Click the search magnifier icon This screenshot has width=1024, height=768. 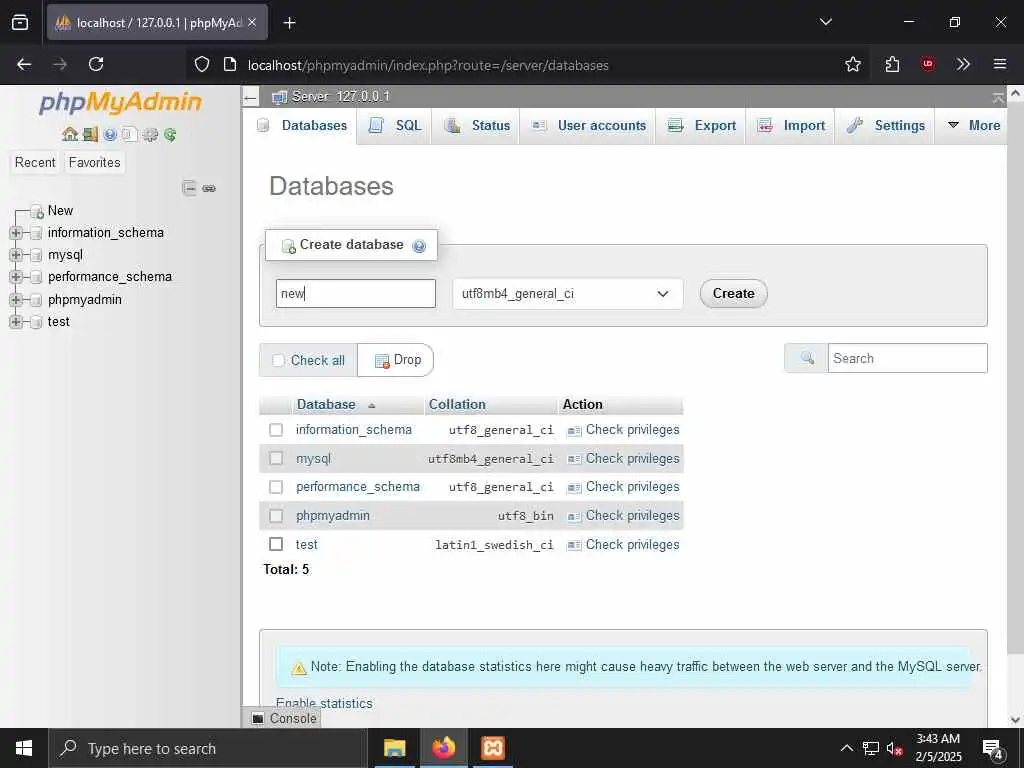pyautogui.click(x=807, y=358)
